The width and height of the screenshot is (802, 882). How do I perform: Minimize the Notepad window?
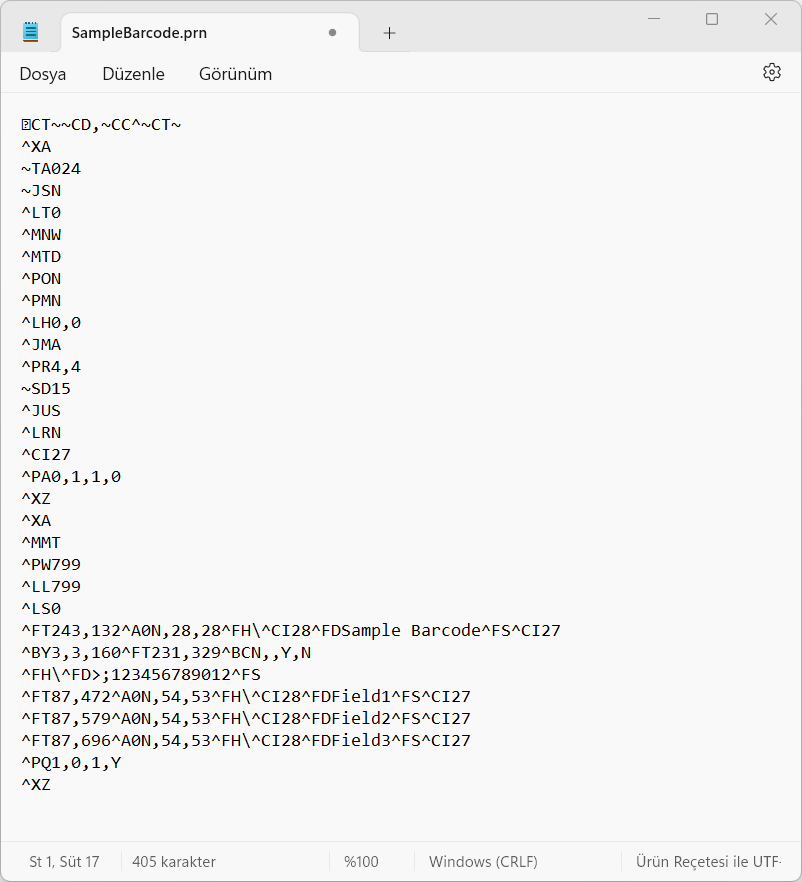point(653,19)
